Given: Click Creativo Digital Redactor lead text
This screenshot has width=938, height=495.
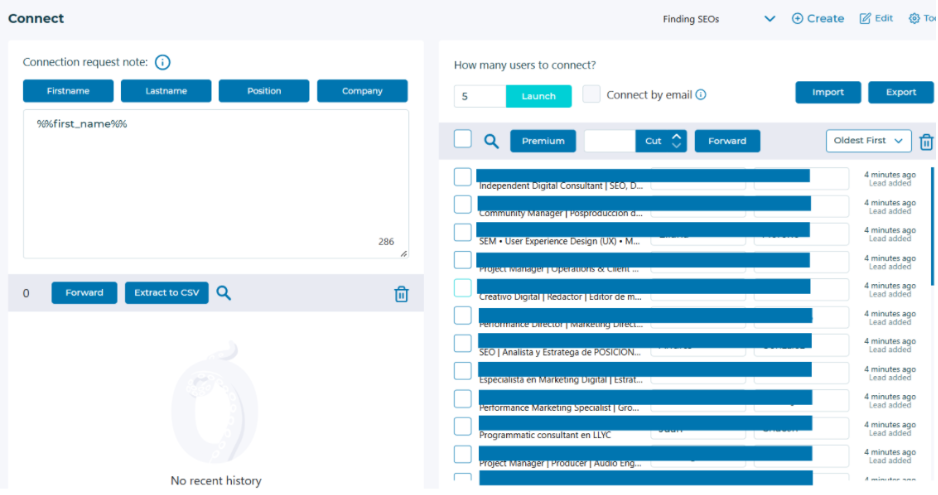Looking at the screenshot, I should tap(560, 297).
